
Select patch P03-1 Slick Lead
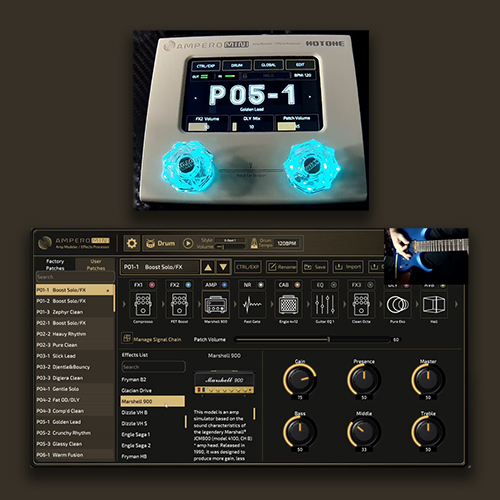pyautogui.click(x=75, y=356)
